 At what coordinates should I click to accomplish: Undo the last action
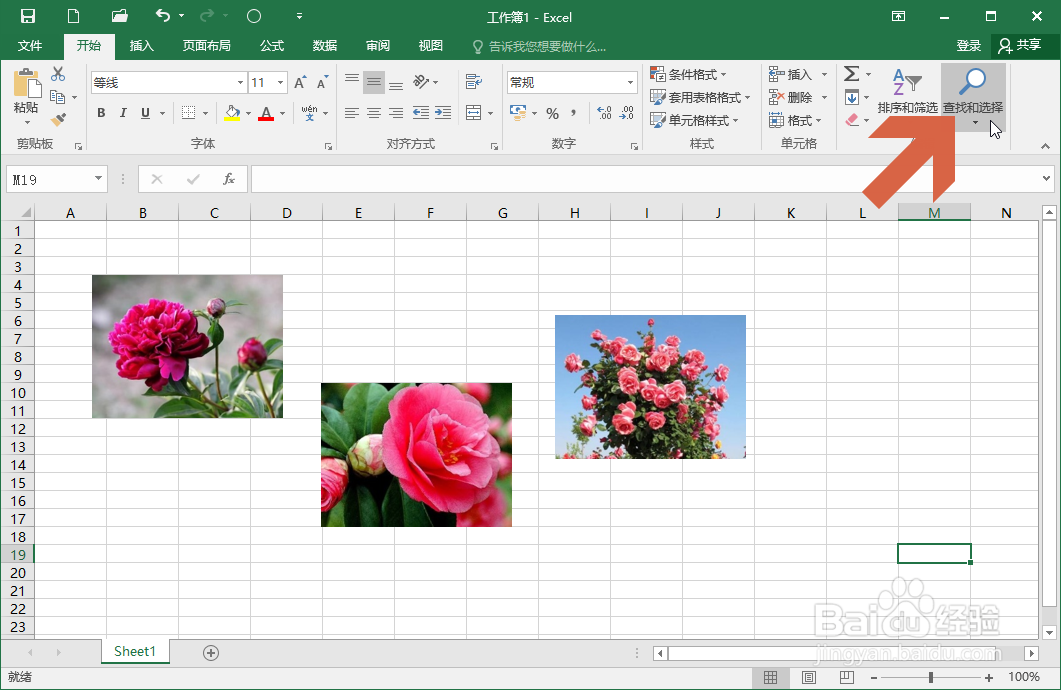coord(162,16)
